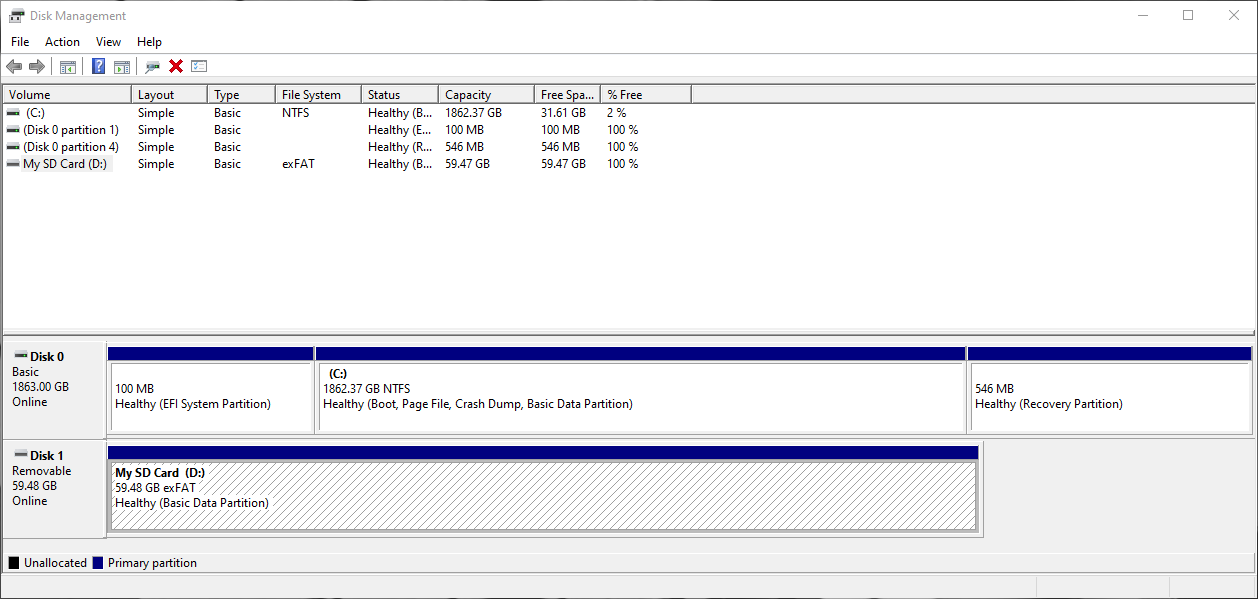The height and width of the screenshot is (599, 1258).
Task: Sort by the Capacity column header
Action: click(x=486, y=95)
